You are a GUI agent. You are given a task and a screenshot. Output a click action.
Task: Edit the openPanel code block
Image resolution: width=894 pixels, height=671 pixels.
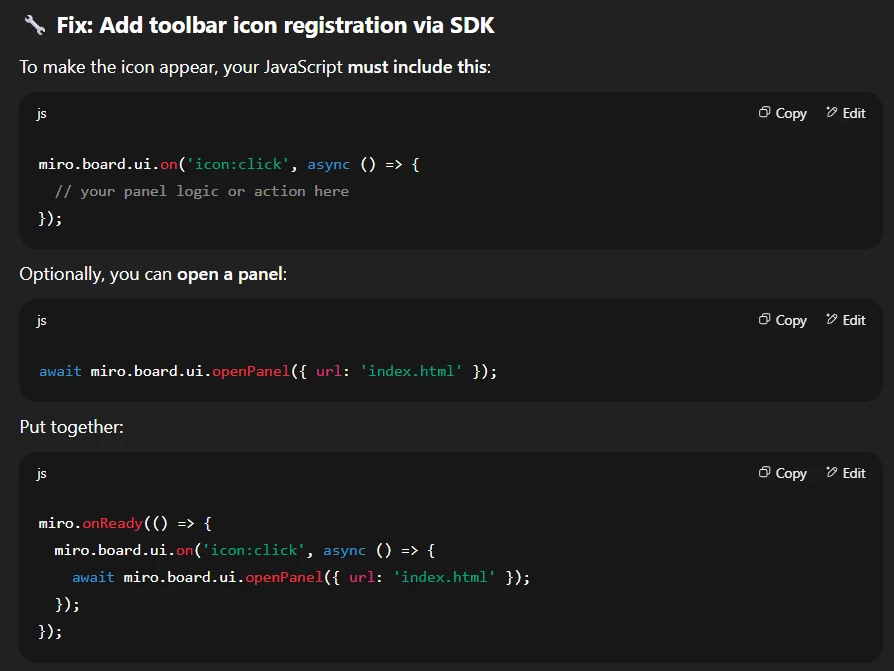coord(846,320)
